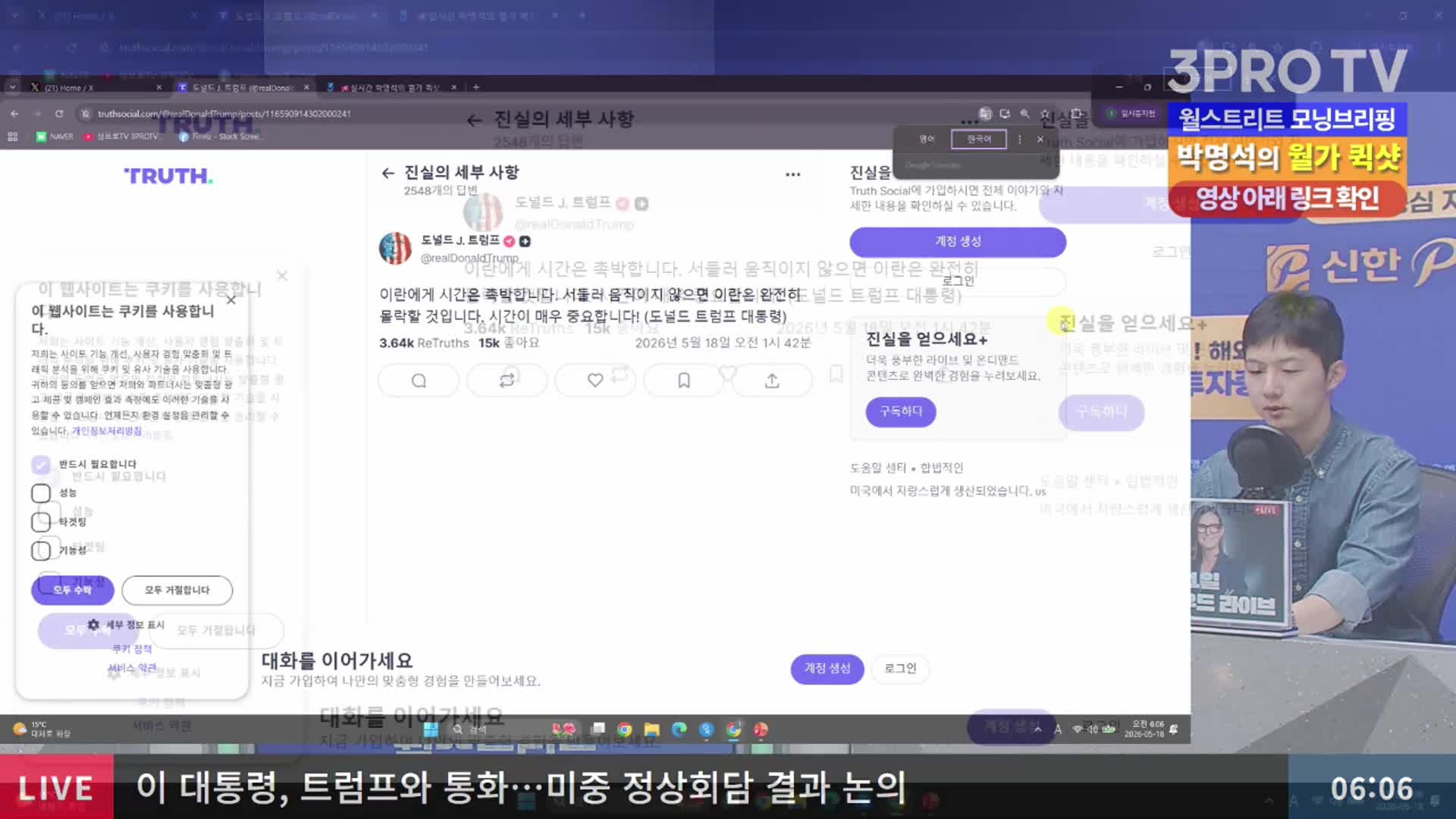The width and height of the screenshot is (1456, 819).
Task: Click the ReTruth repost icon
Action: [x=507, y=381]
